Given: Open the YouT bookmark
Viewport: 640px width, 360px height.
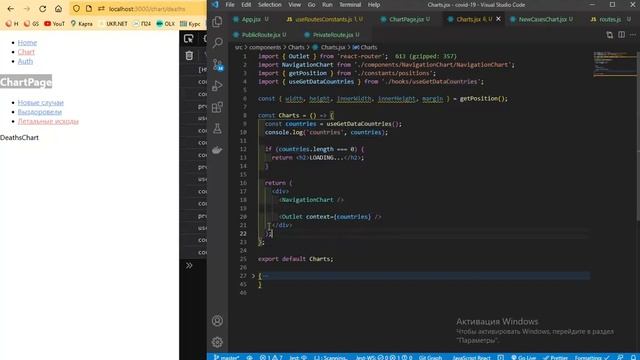Looking at the screenshot, I should [54, 24].
